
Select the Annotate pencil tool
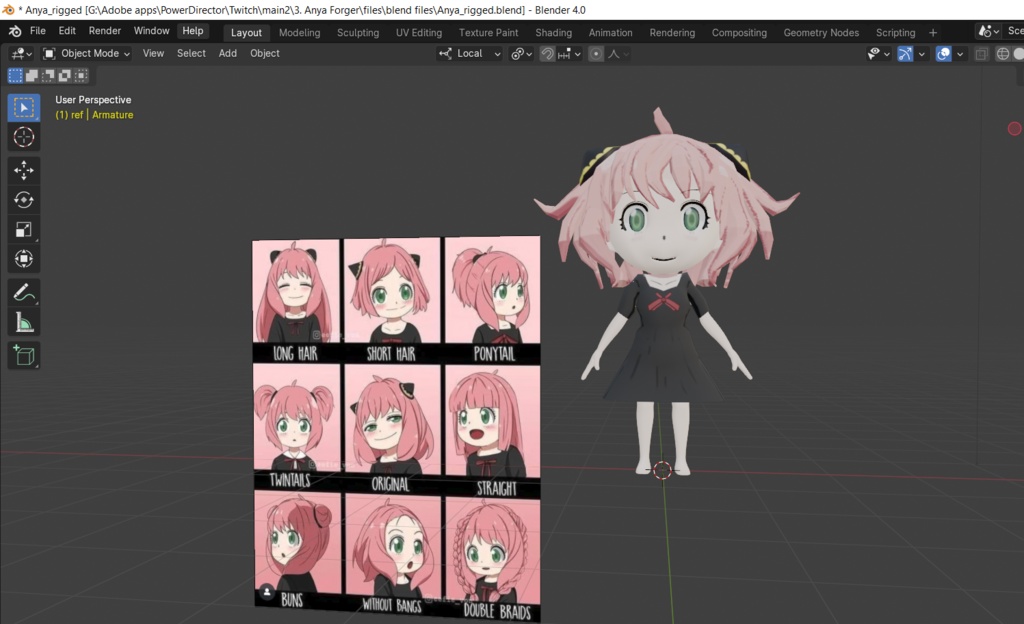[x=24, y=293]
